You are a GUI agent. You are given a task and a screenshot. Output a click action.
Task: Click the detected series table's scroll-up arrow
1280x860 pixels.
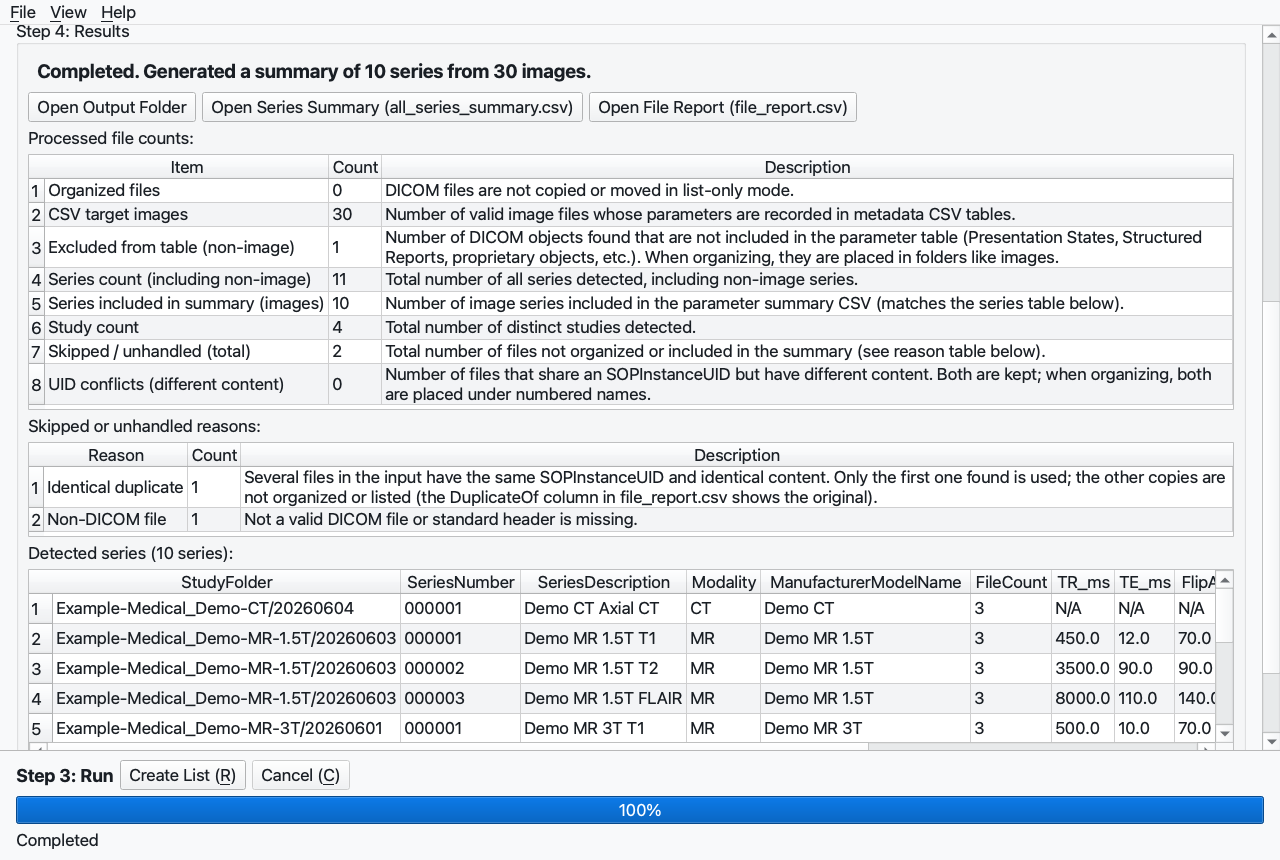coord(1225,579)
